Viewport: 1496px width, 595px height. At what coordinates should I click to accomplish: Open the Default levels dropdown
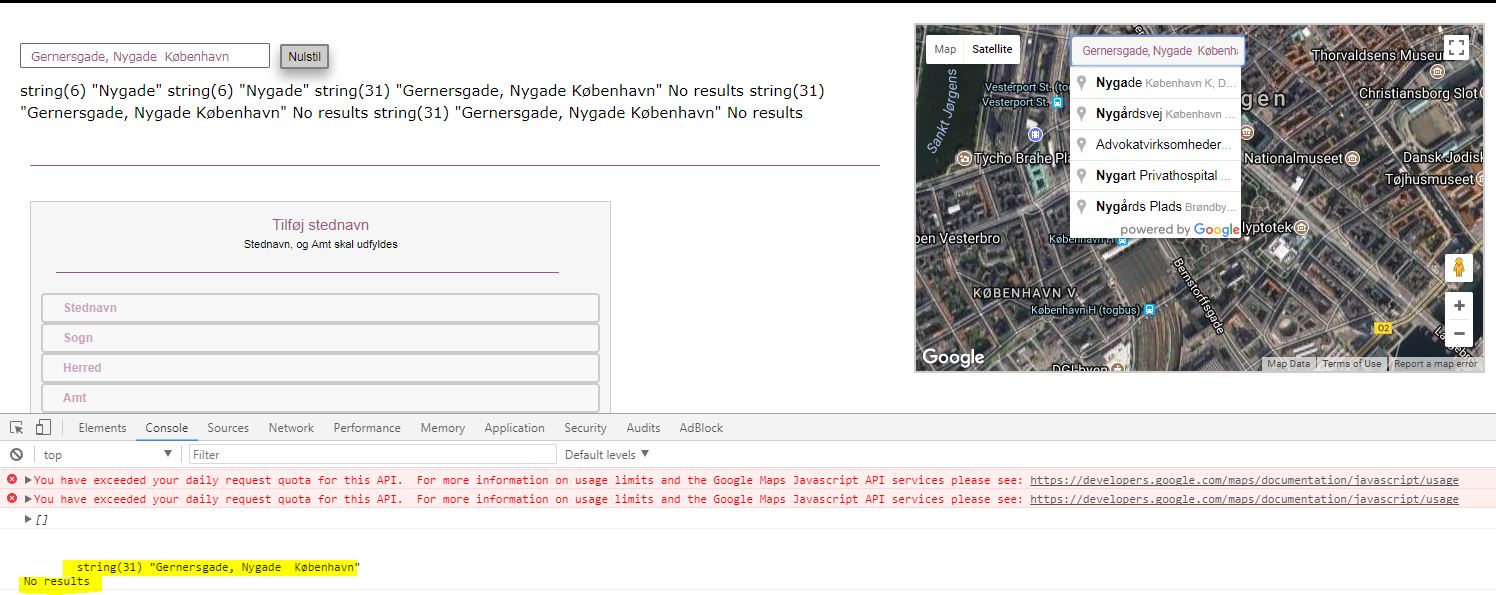click(608, 455)
